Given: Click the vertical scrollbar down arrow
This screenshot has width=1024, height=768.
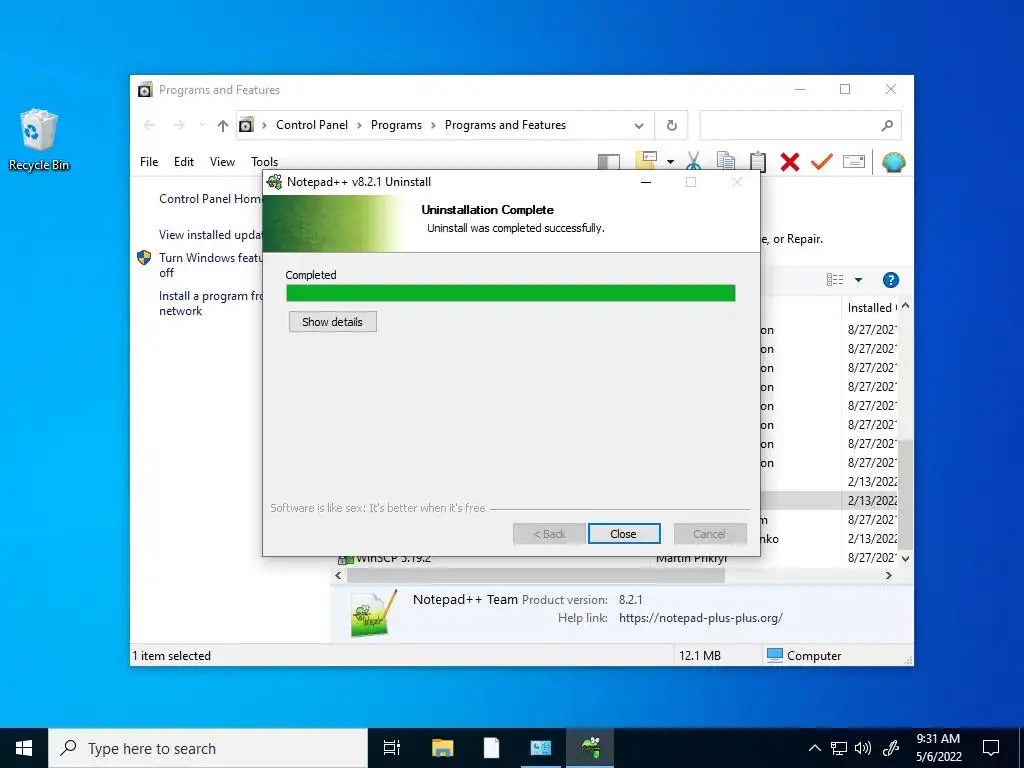Looking at the screenshot, I should pos(905,559).
